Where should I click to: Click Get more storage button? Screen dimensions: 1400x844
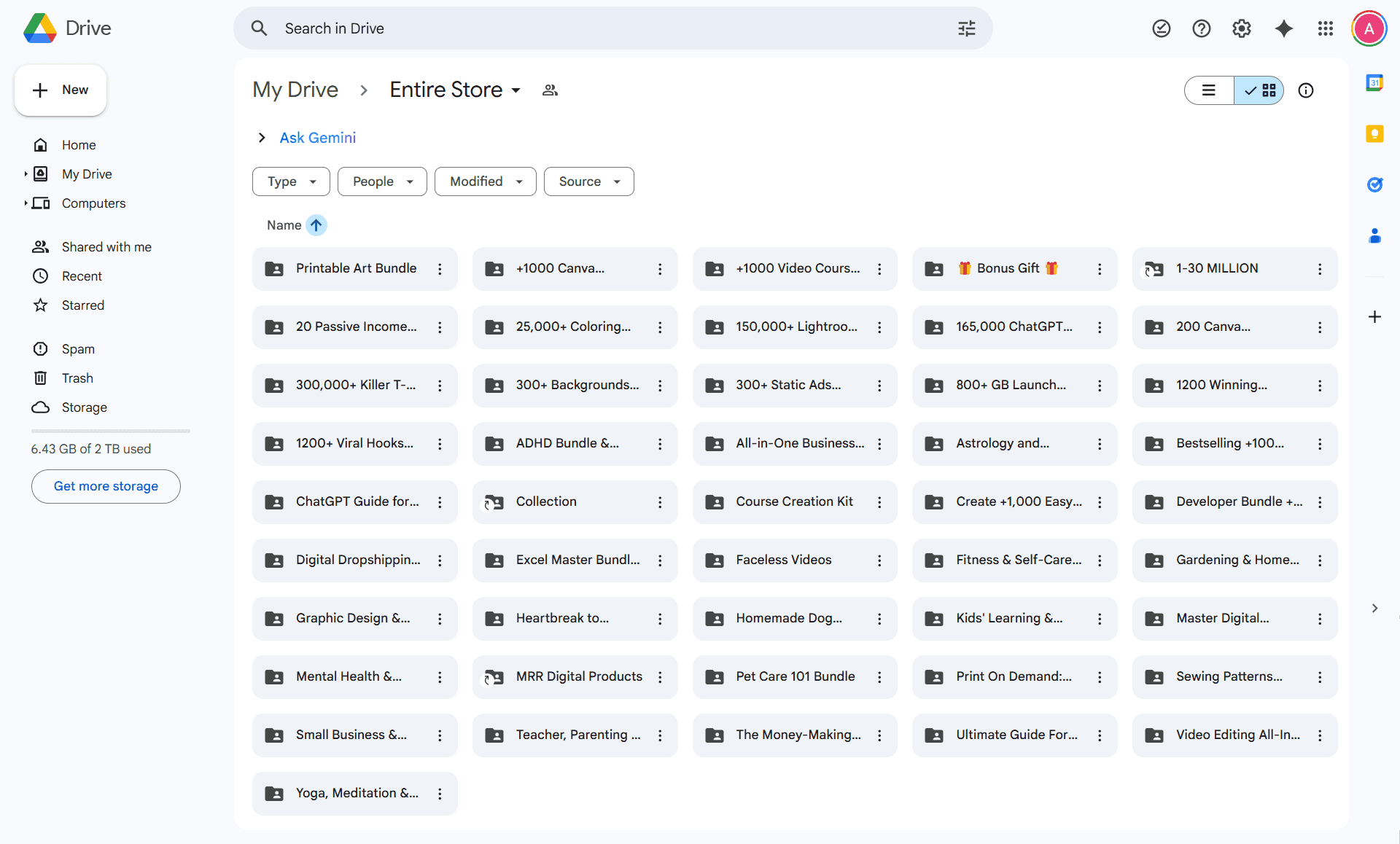click(106, 486)
